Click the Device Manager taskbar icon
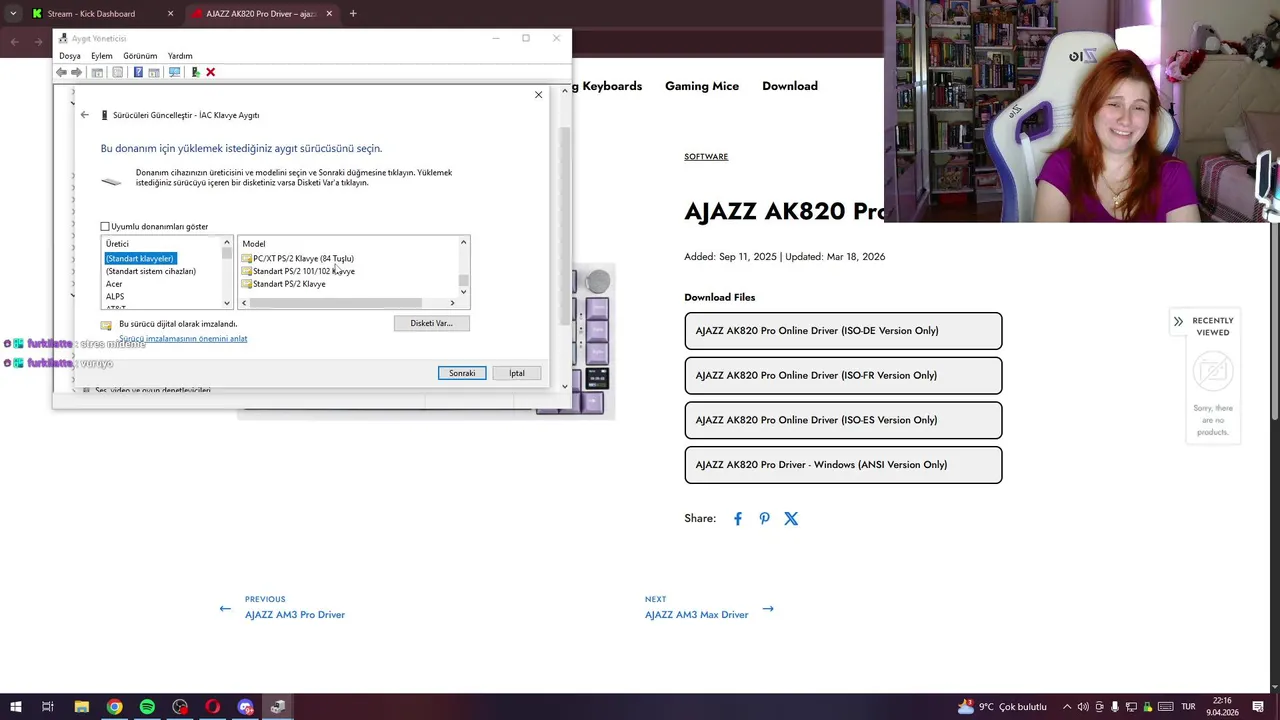 pos(278,707)
